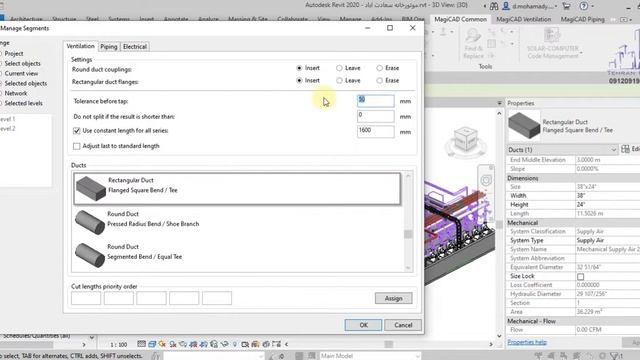This screenshot has height=360, width=640.
Task: Switch to the Ventilation tab
Action: pos(80,46)
